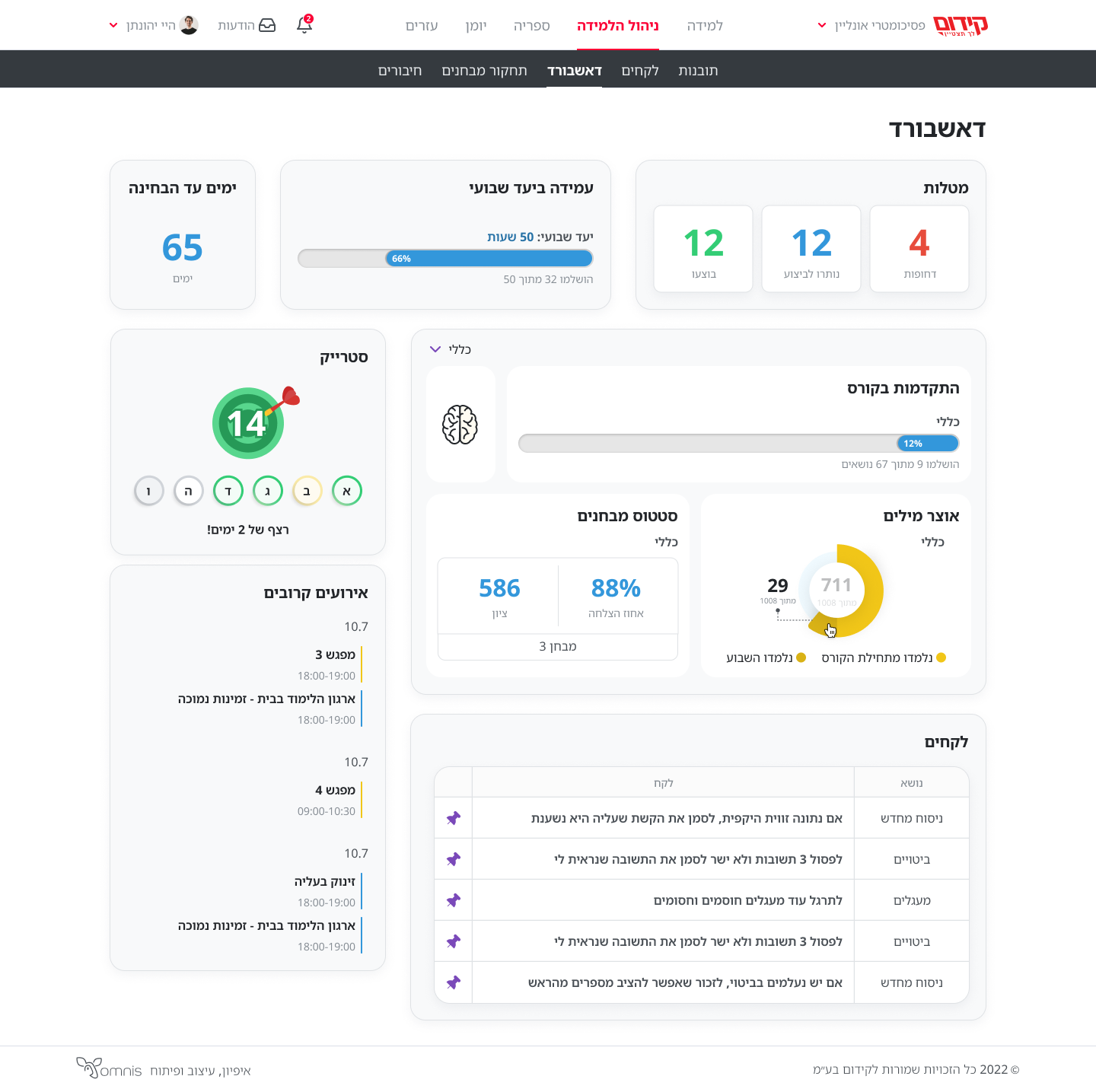Click the weekly goal 66% progress bar
Screen dimensions: 1096x1092
445,259
